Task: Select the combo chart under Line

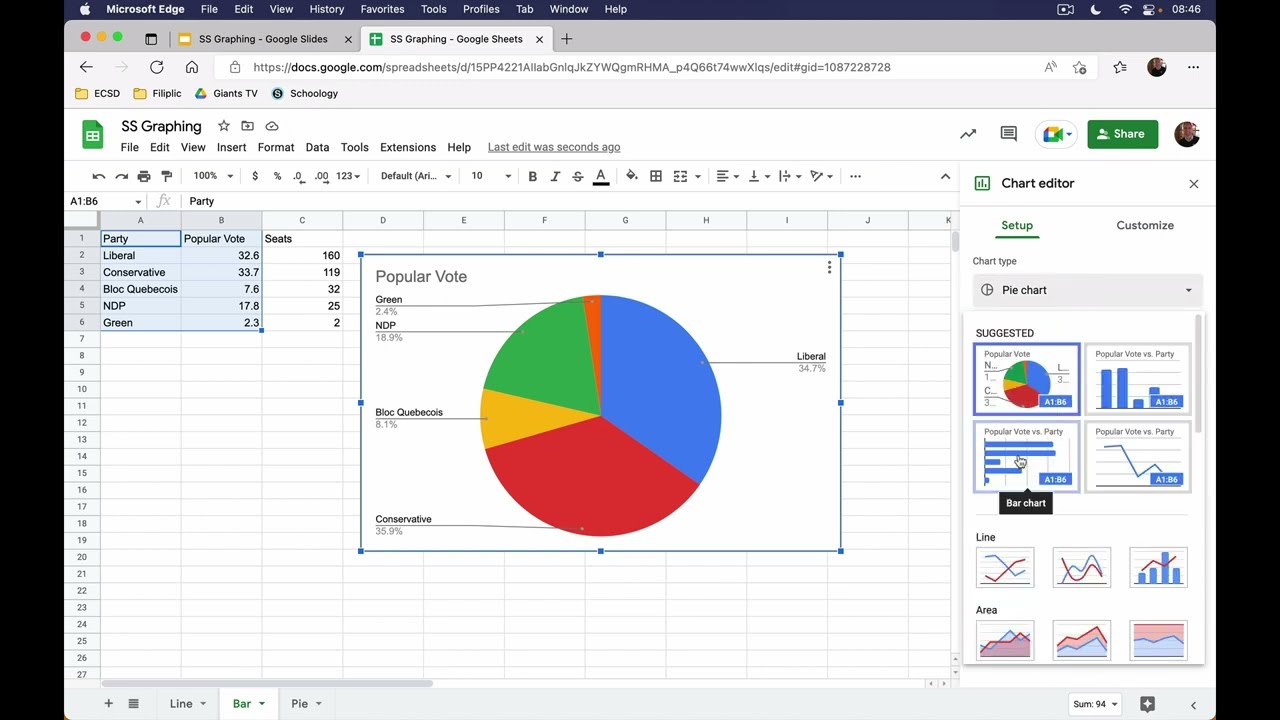Action: [x=1158, y=567]
